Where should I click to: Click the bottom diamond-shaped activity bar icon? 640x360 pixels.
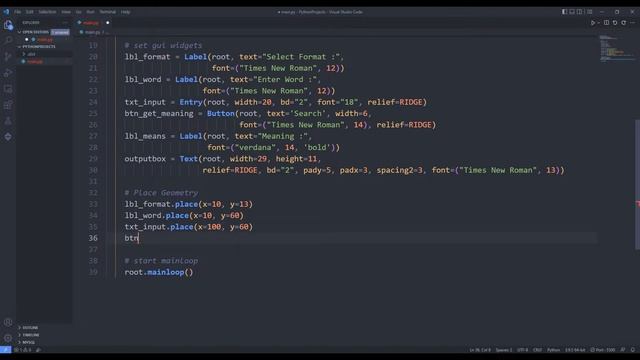click(x=8, y=136)
